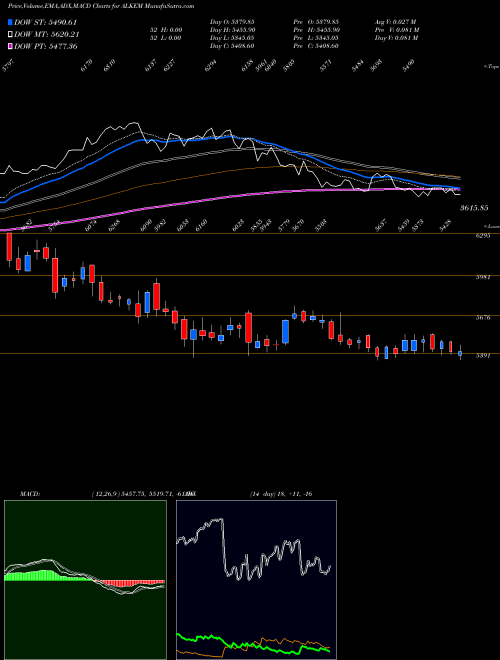
Task: Click the Pre C previous close value
Action: pos(316,46)
